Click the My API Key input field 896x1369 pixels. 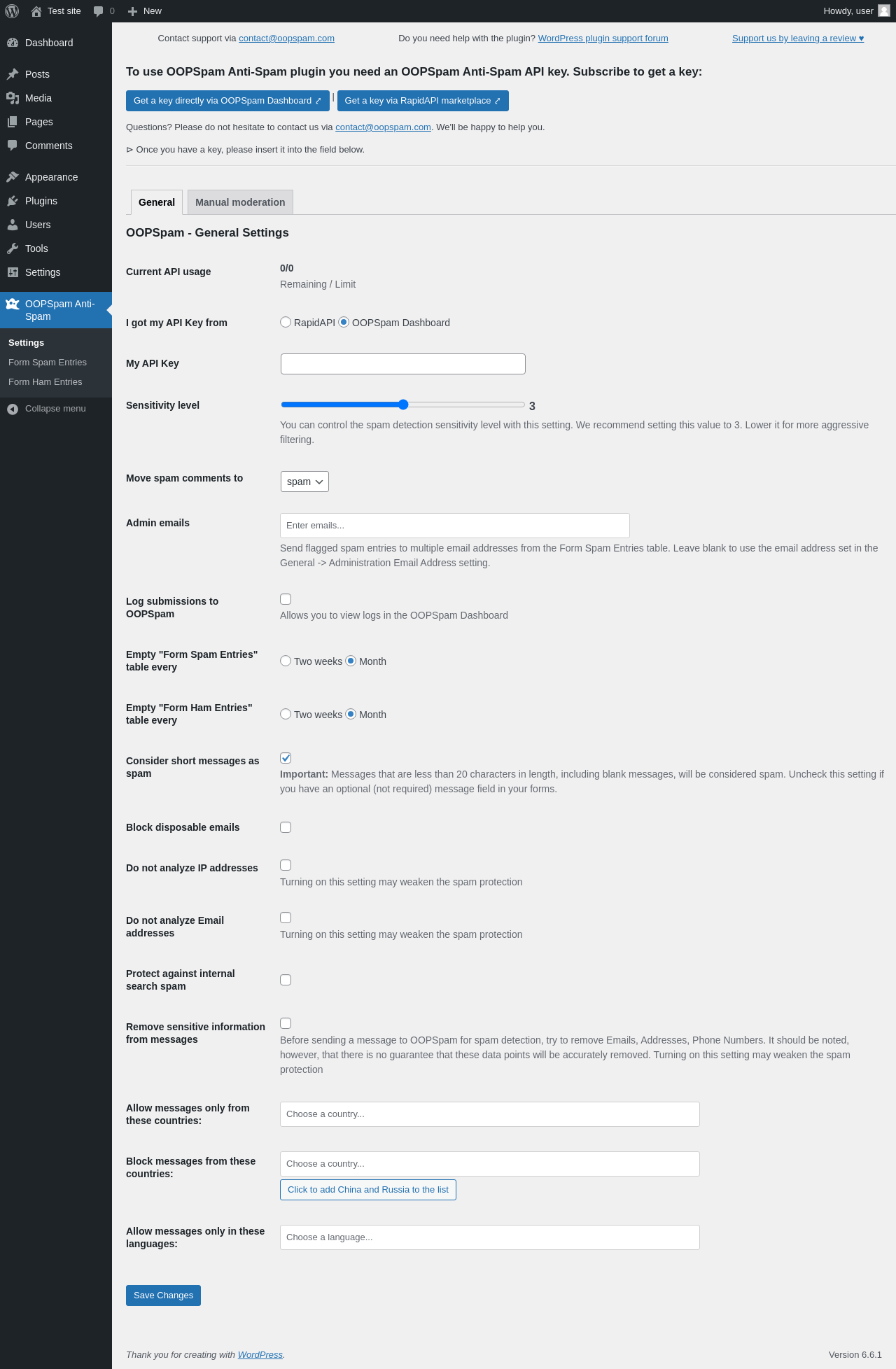point(402,364)
